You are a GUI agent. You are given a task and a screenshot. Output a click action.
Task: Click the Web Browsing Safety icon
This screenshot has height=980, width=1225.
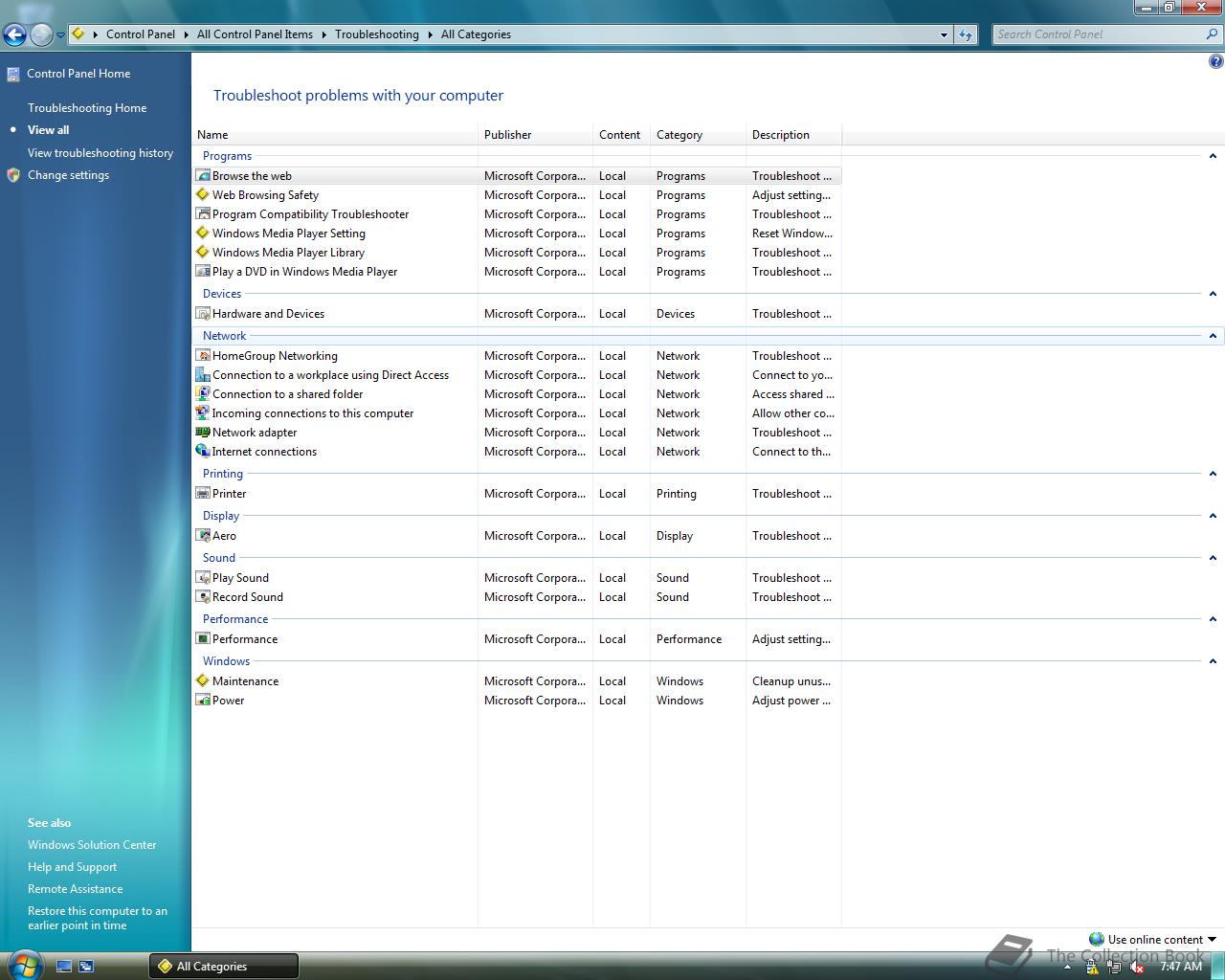click(203, 194)
